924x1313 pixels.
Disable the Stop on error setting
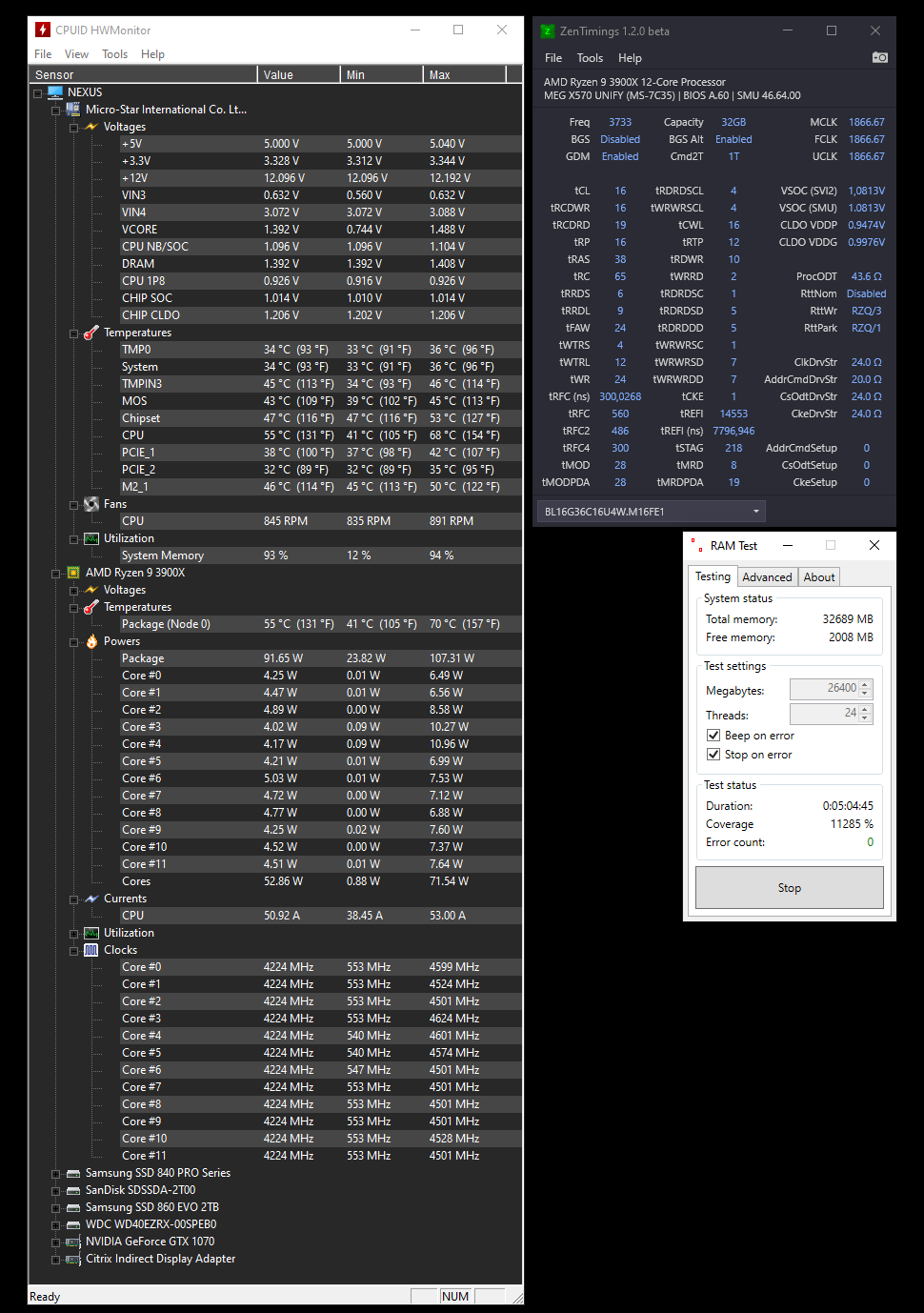[713, 754]
